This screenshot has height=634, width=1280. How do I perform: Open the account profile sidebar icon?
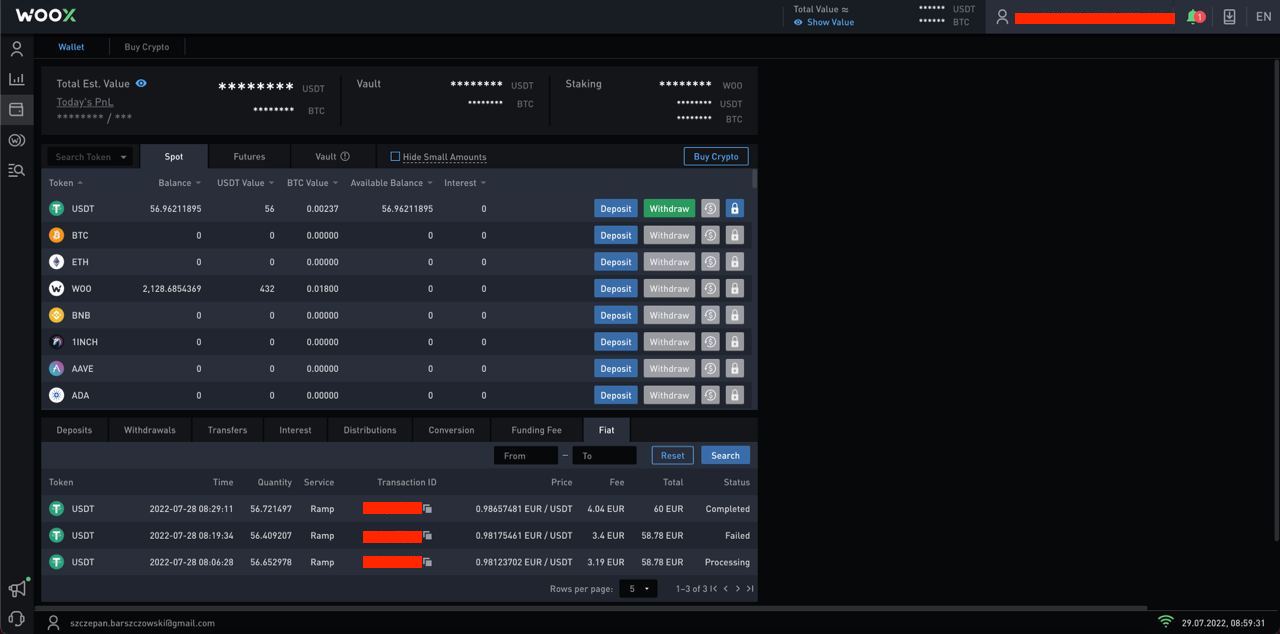tap(16, 48)
